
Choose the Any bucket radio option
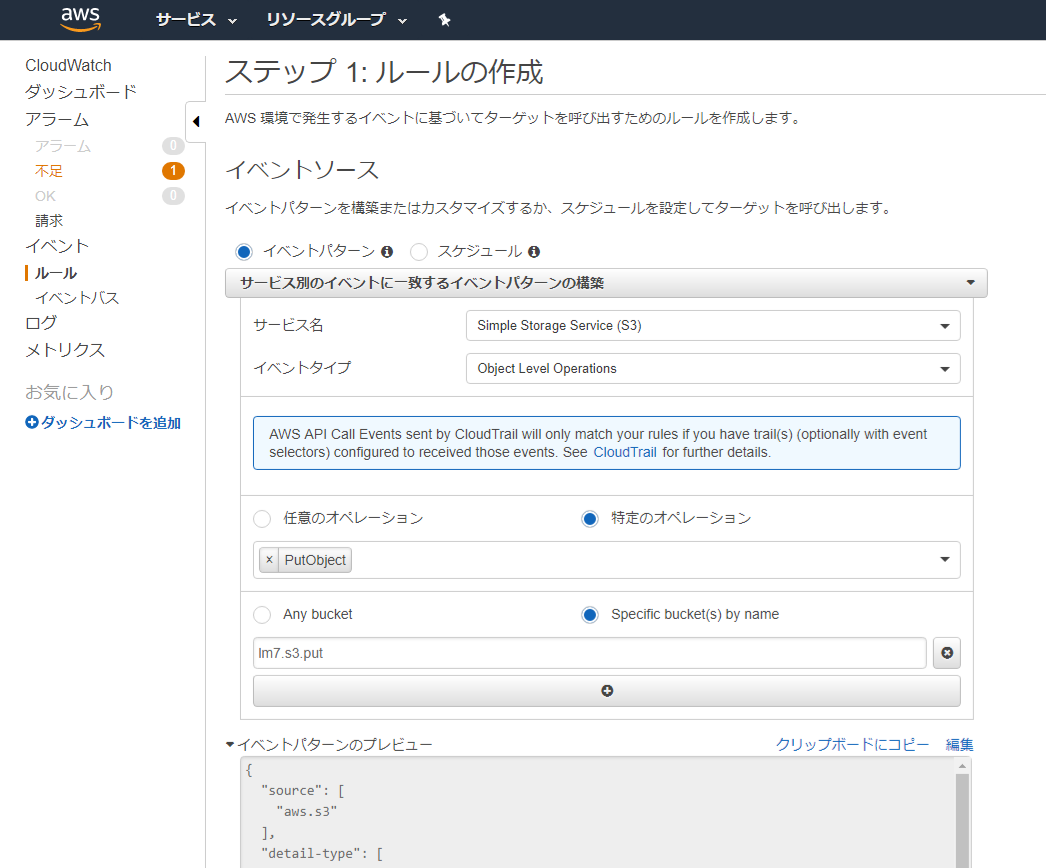pyautogui.click(x=262, y=614)
